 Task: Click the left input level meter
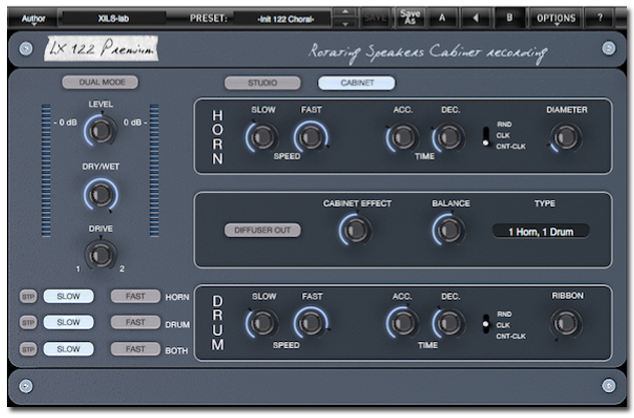(46, 170)
